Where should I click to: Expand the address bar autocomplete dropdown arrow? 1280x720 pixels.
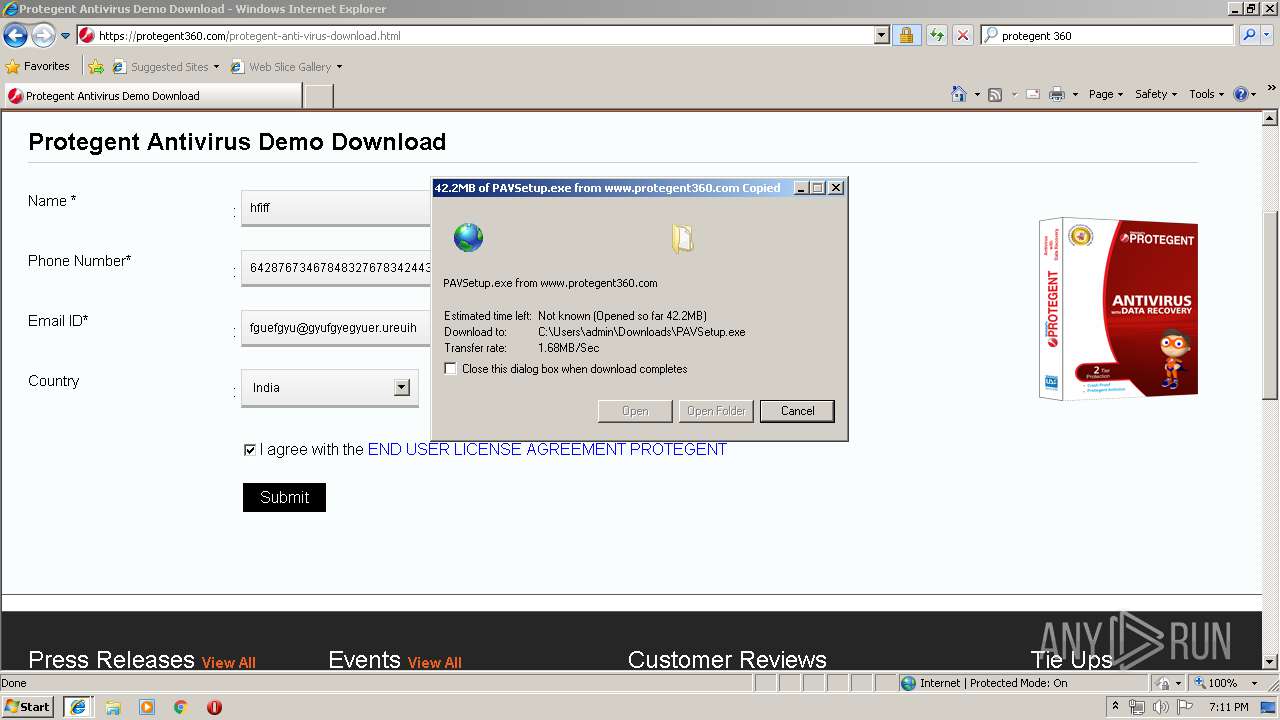point(881,36)
